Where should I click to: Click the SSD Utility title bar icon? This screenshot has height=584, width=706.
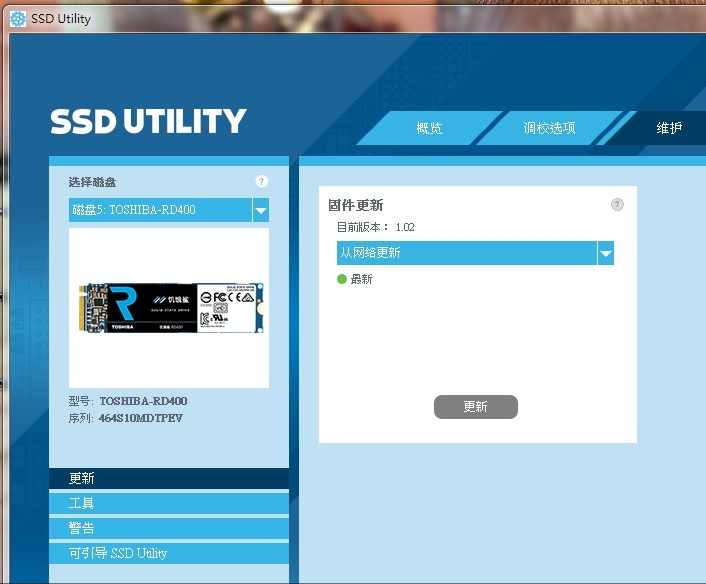(18, 18)
